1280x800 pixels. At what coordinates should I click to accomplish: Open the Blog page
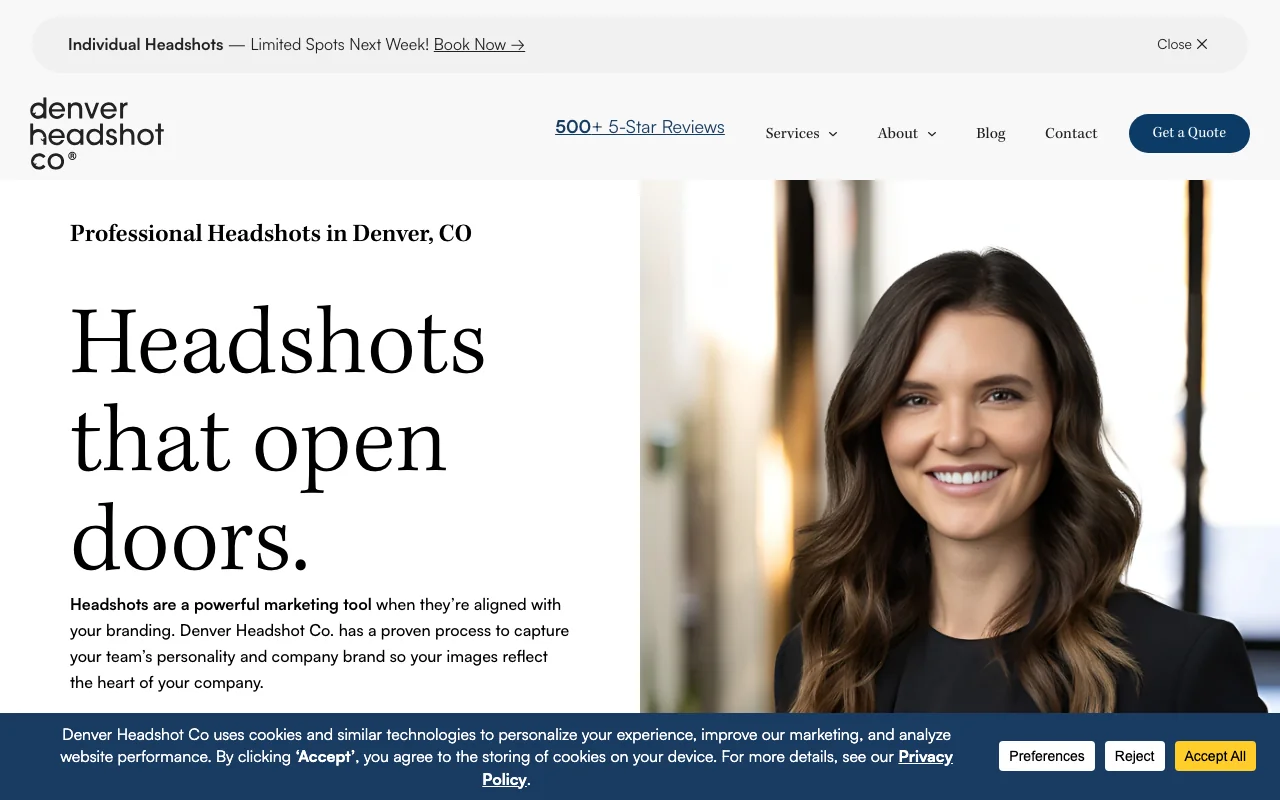(x=990, y=133)
